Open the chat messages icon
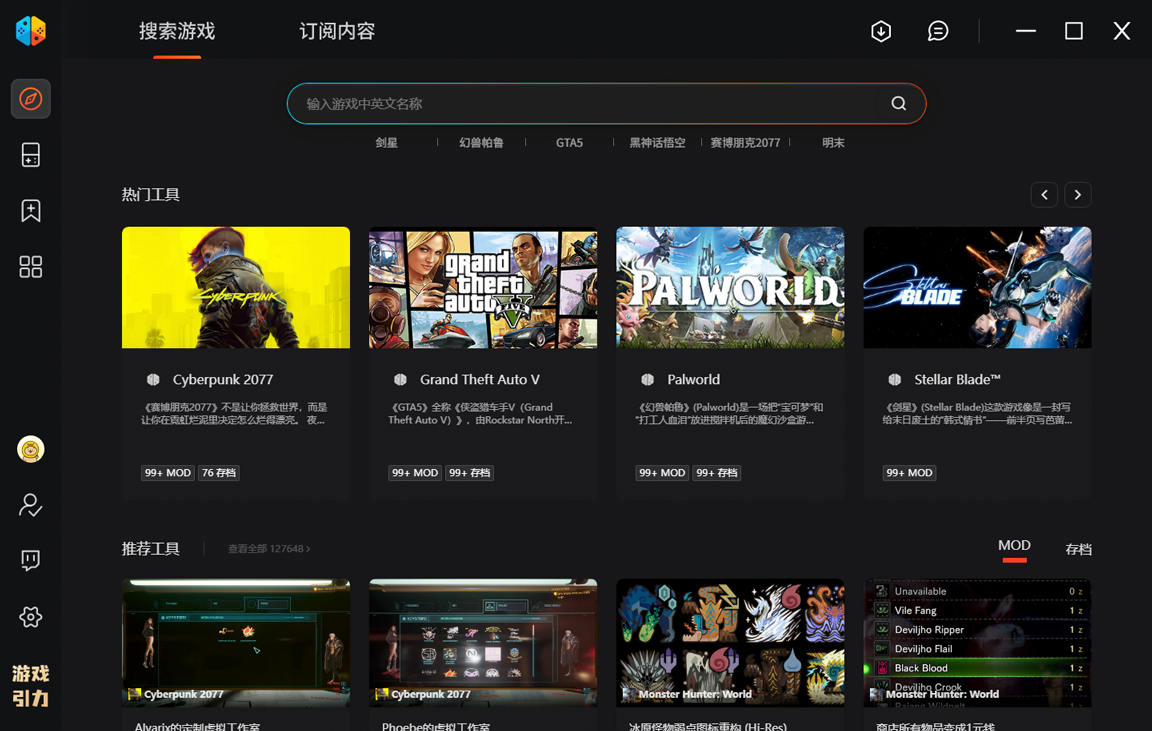 coord(938,31)
